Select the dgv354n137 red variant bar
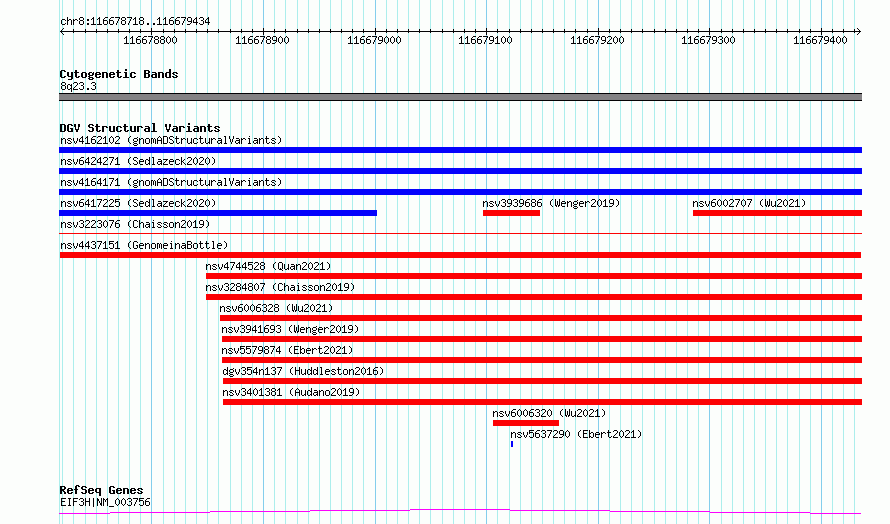The width and height of the screenshot is (890, 524). [543, 382]
